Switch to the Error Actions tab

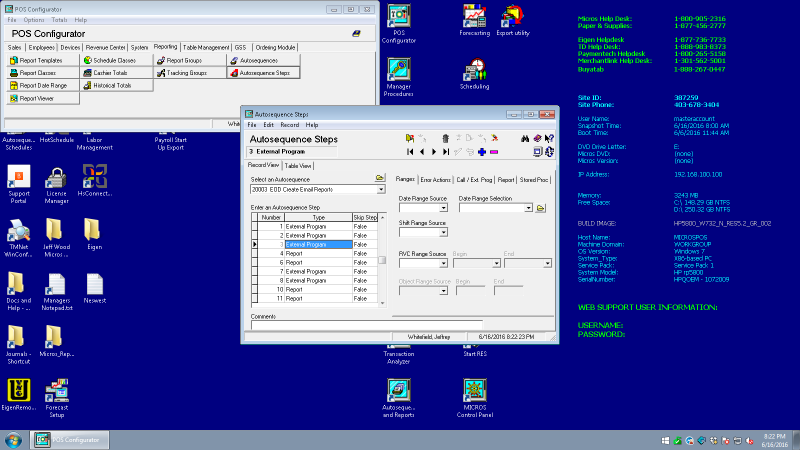[x=435, y=180]
